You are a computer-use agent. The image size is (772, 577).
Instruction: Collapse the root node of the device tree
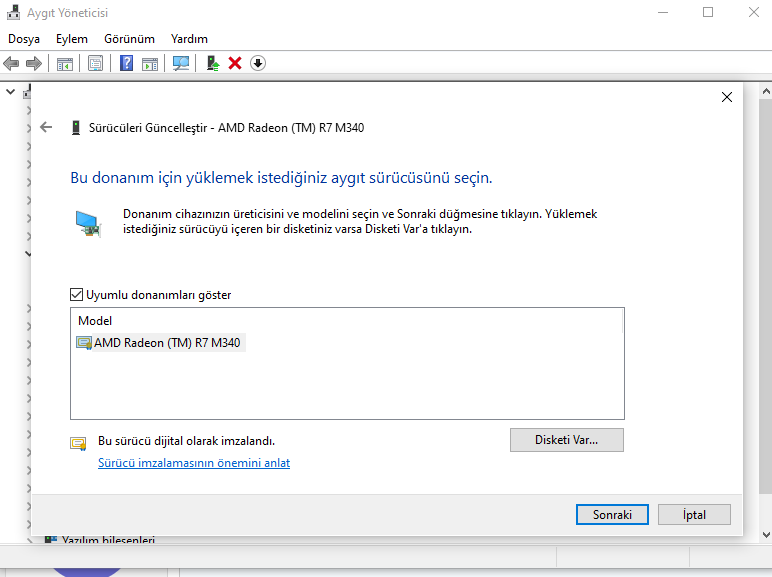coord(10,92)
